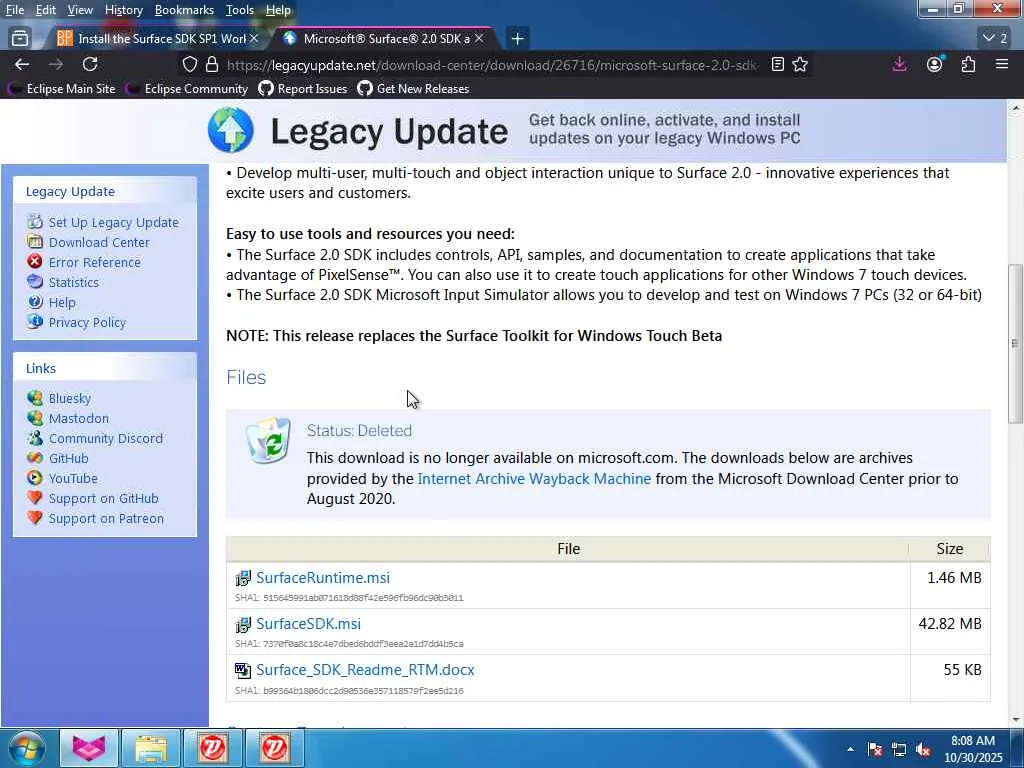Open the downloads panel arrow icon
This screenshot has height=768, width=1024.
899,64
